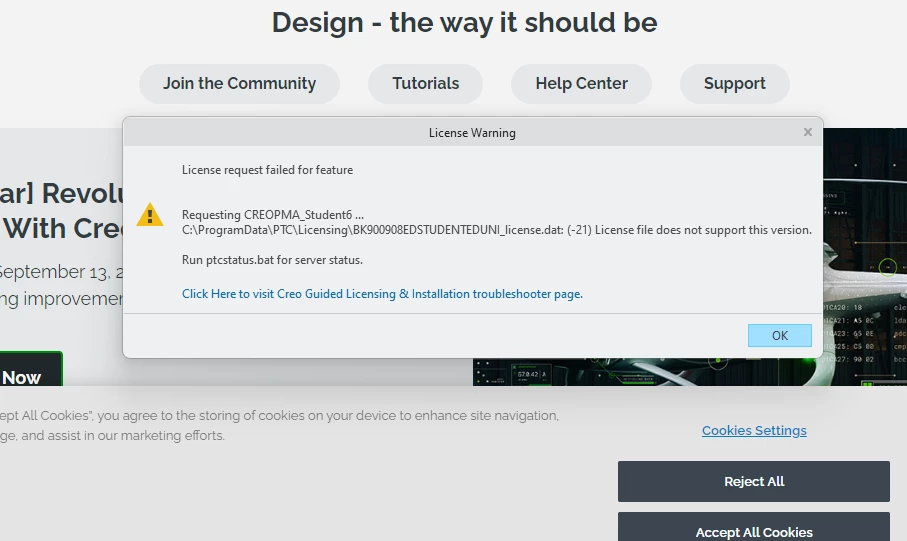Accept all cookies
This screenshot has width=907, height=541.
pos(754,527)
